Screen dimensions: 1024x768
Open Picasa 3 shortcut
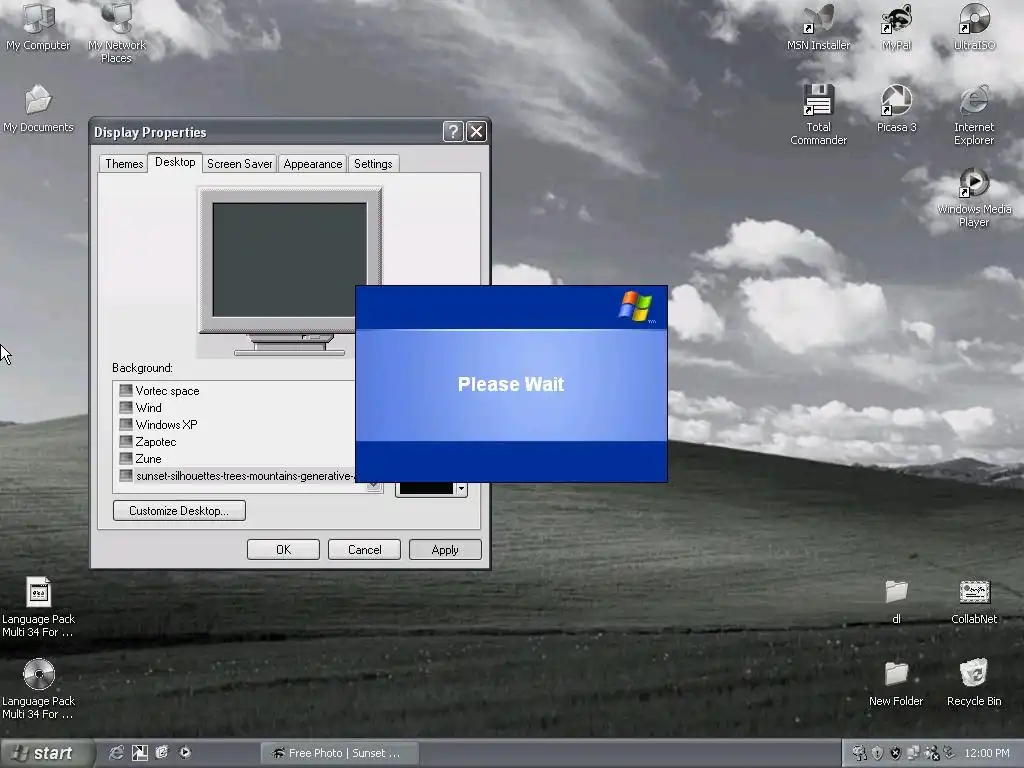point(897,108)
